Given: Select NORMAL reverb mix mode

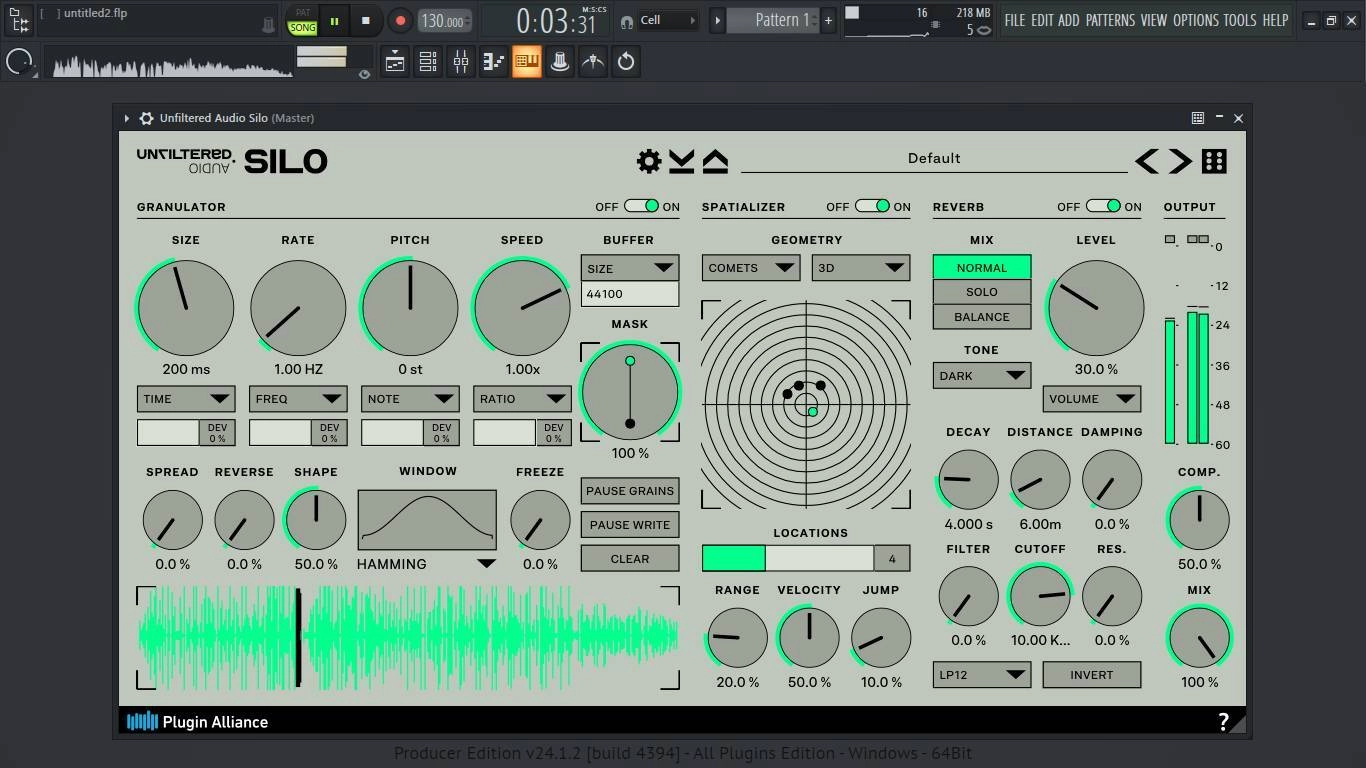Looking at the screenshot, I should [982, 267].
